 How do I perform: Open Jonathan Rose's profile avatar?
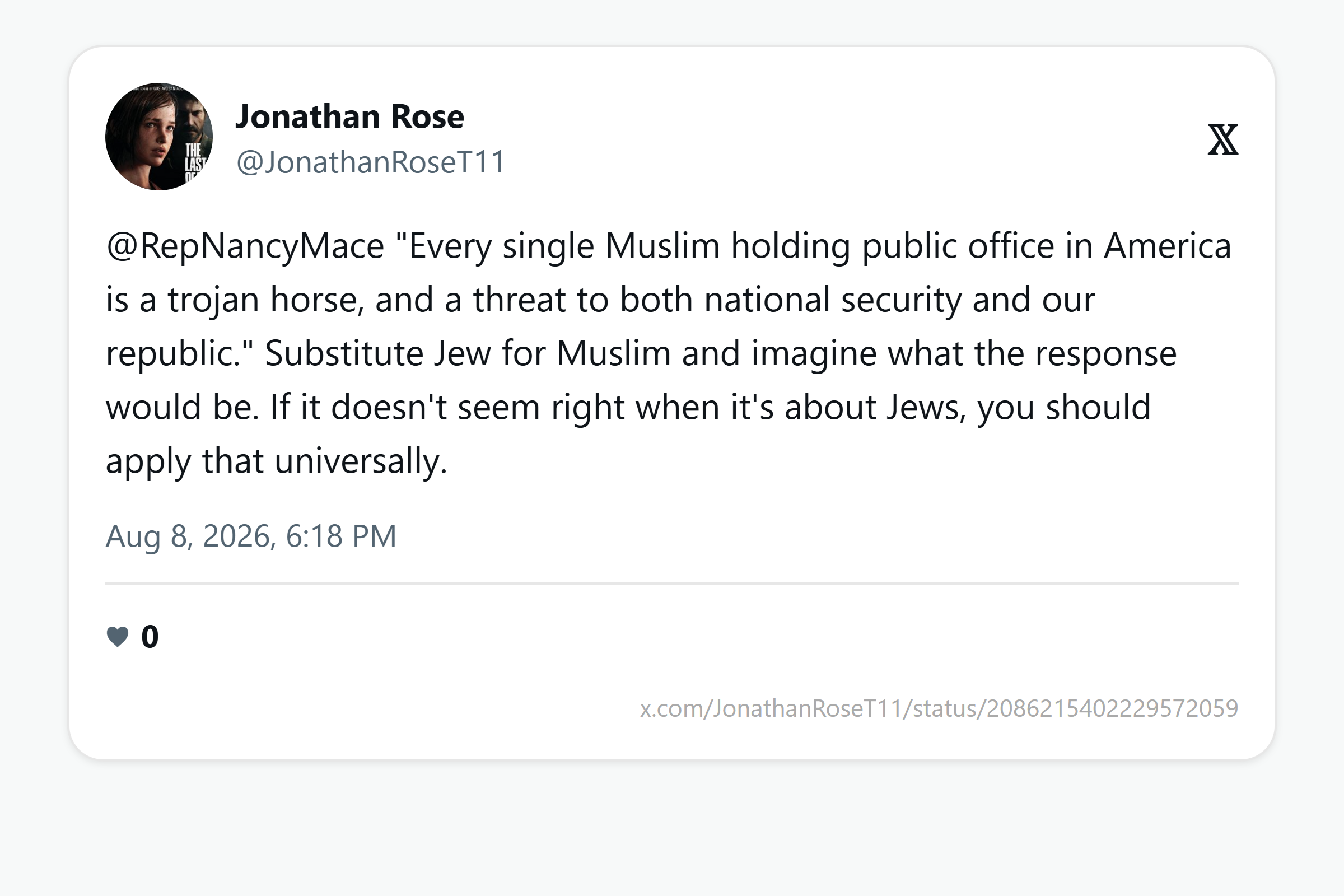[x=159, y=137]
